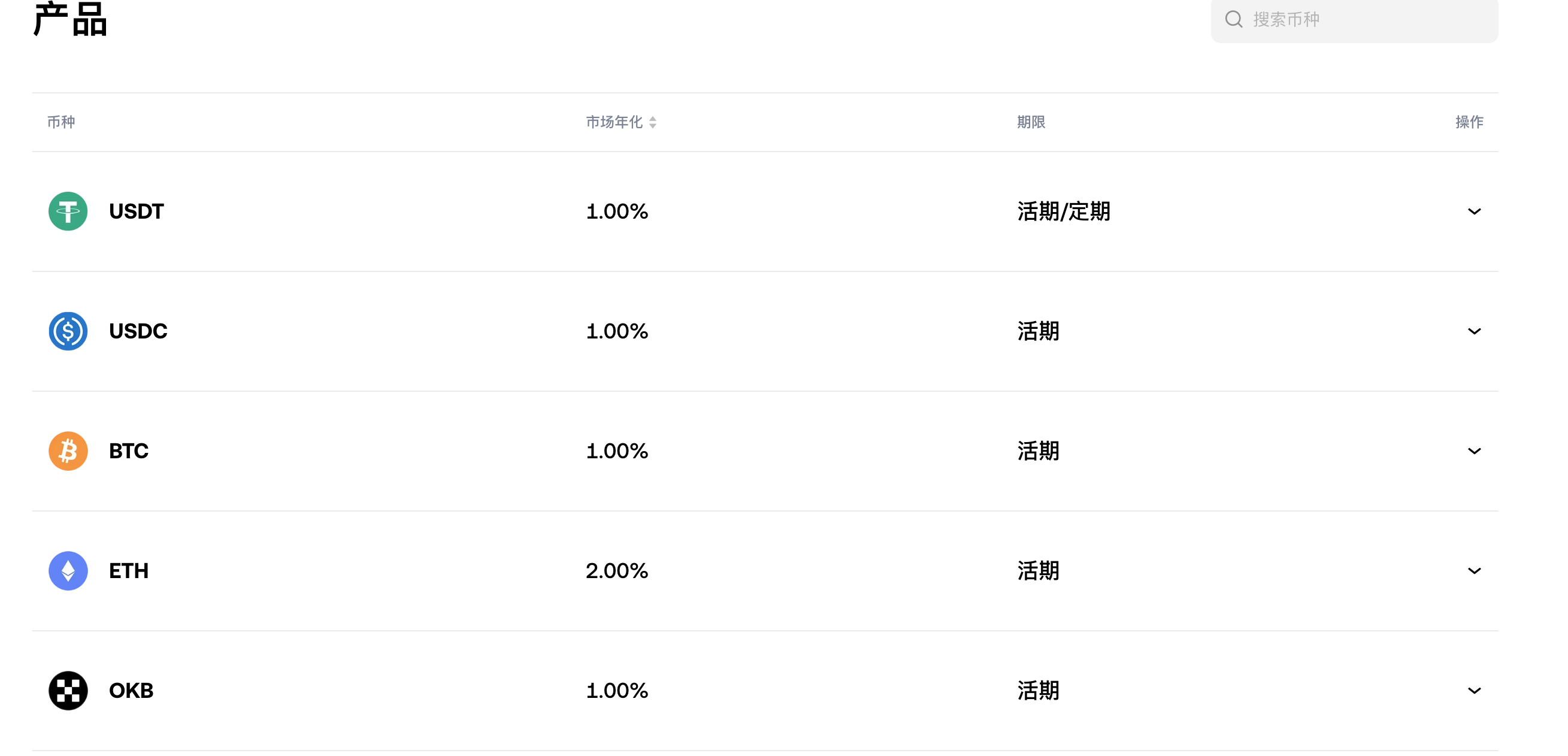Sort by 市场年化 using sort arrows
Screen dimensions: 1568x756
pos(652,122)
